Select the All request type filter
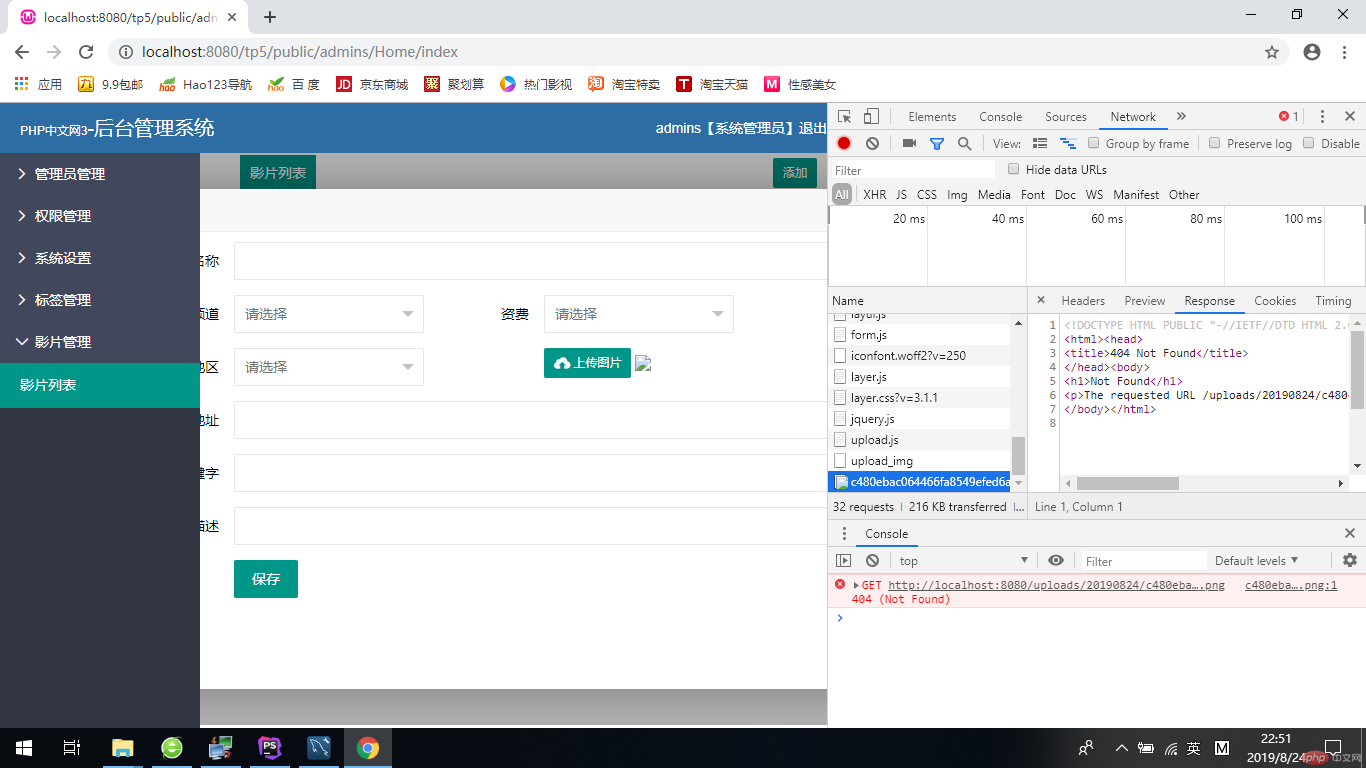The image size is (1366, 768). click(842, 195)
